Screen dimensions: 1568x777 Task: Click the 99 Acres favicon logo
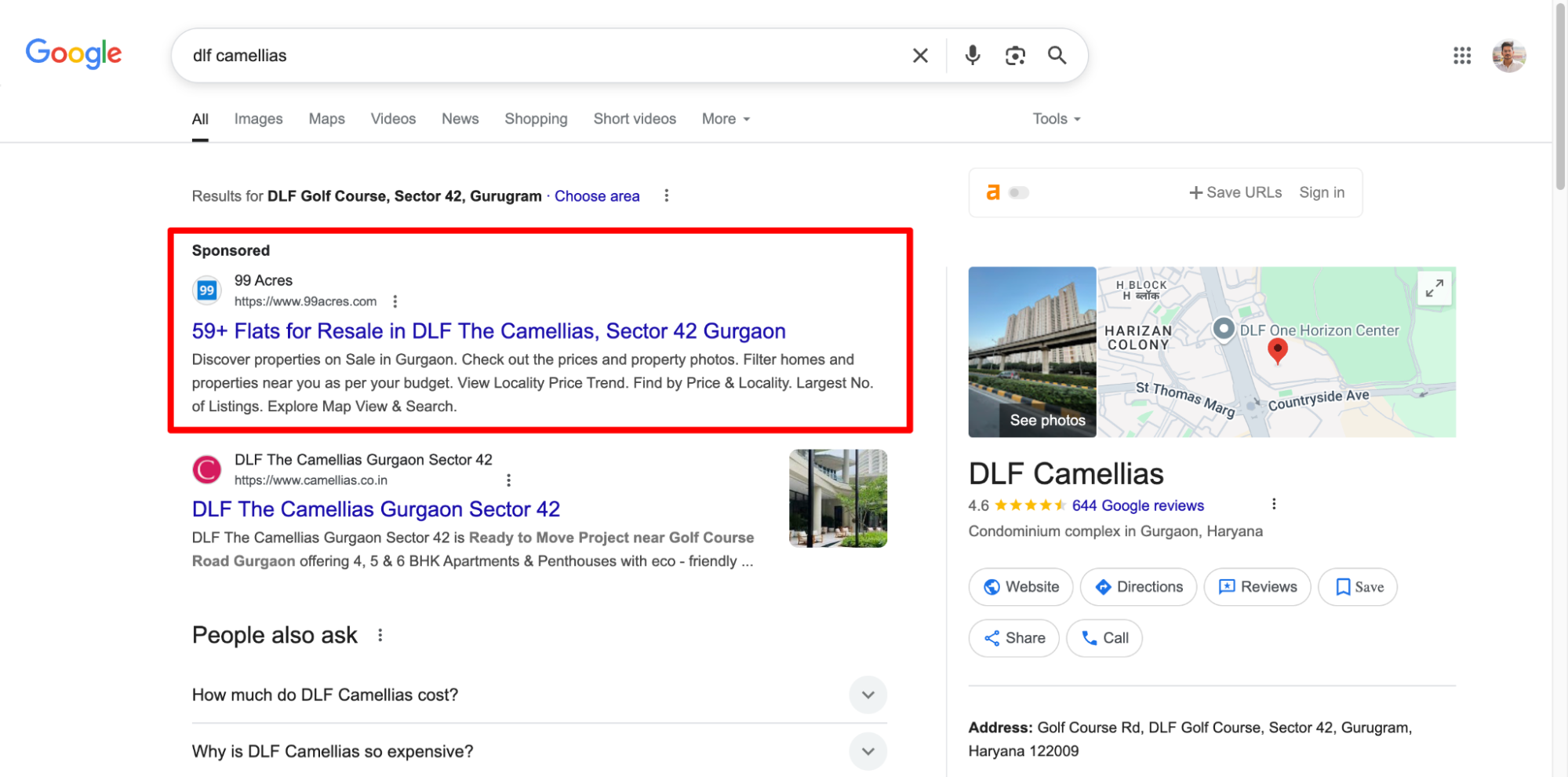(206, 290)
